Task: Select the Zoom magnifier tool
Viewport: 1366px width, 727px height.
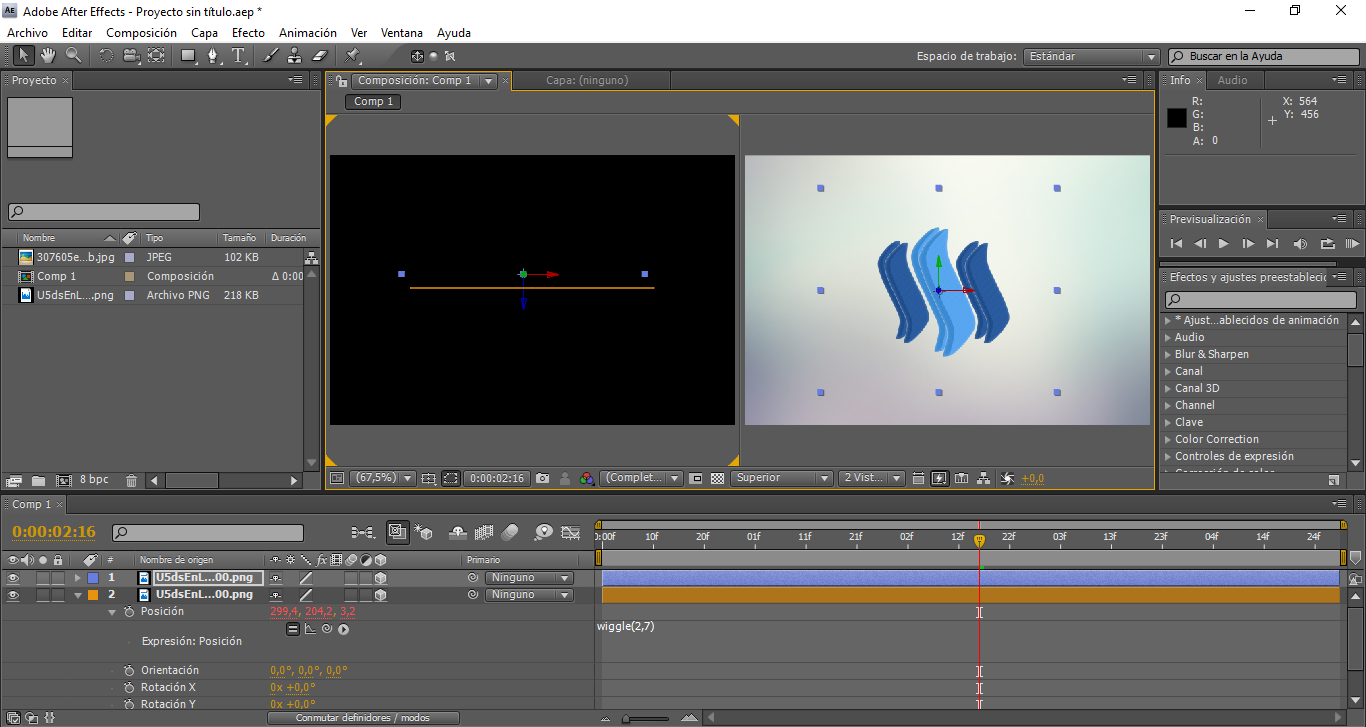Action: coord(73,56)
